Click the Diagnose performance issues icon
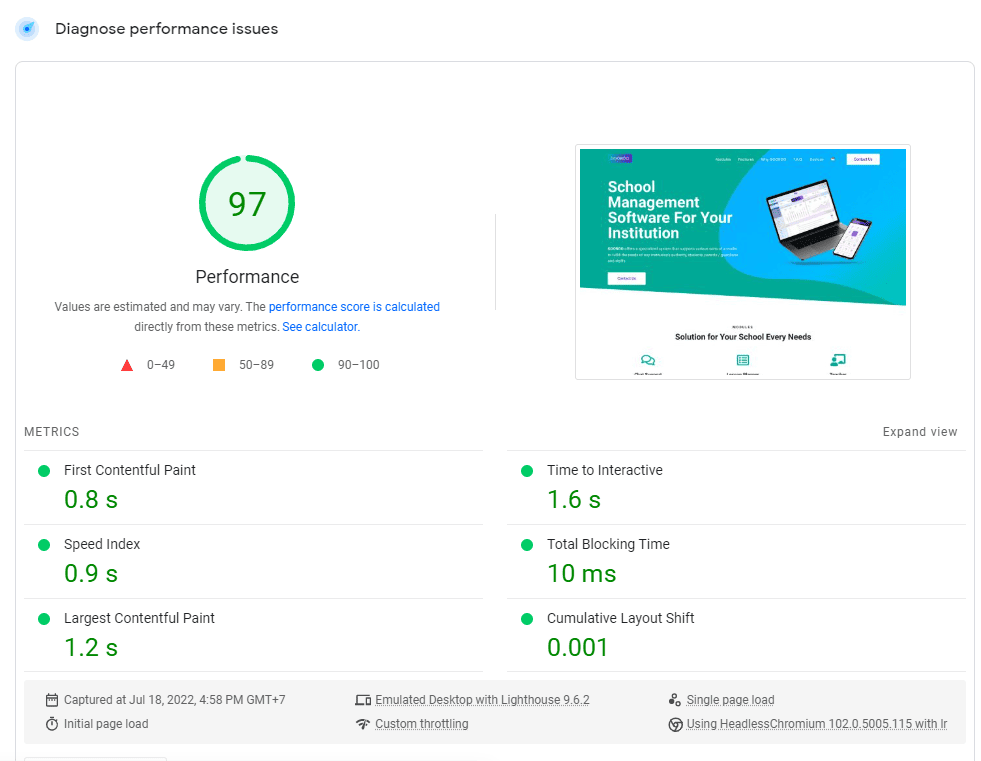 point(27,29)
